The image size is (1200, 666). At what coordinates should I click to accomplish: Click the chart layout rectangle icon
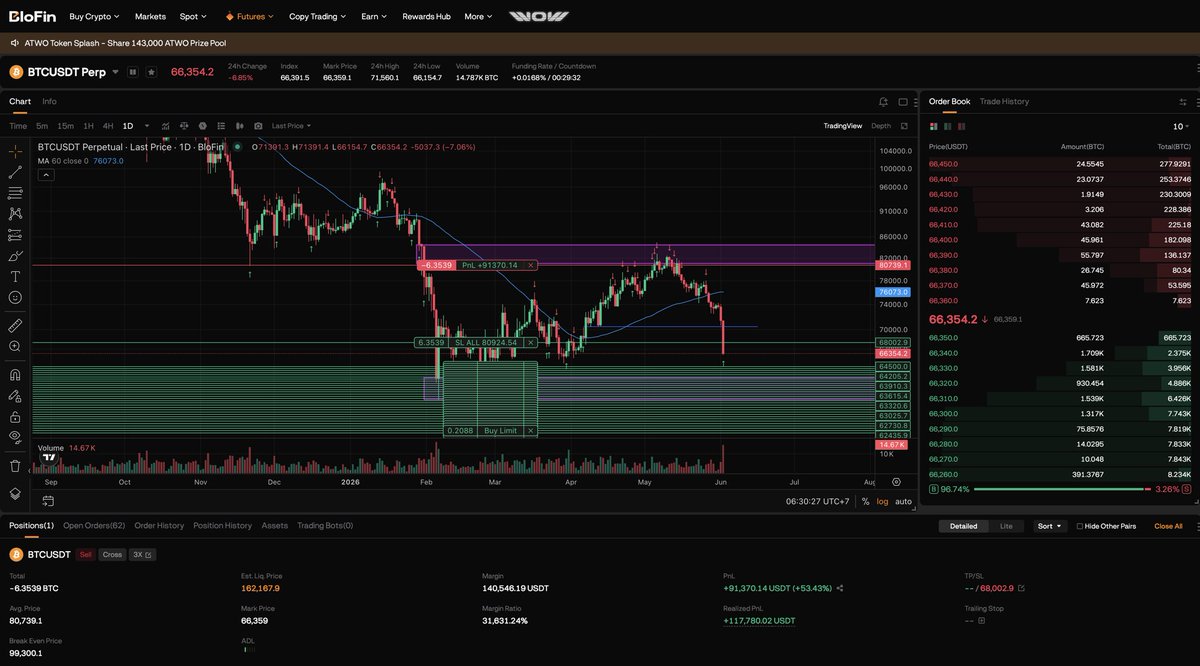pos(902,101)
